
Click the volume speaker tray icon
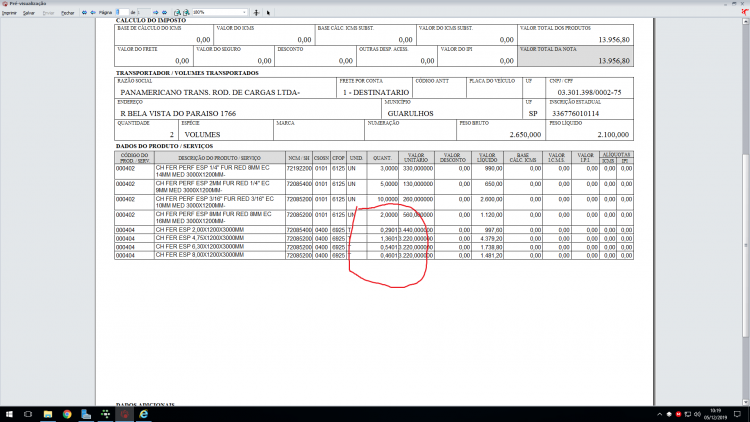(x=697, y=414)
